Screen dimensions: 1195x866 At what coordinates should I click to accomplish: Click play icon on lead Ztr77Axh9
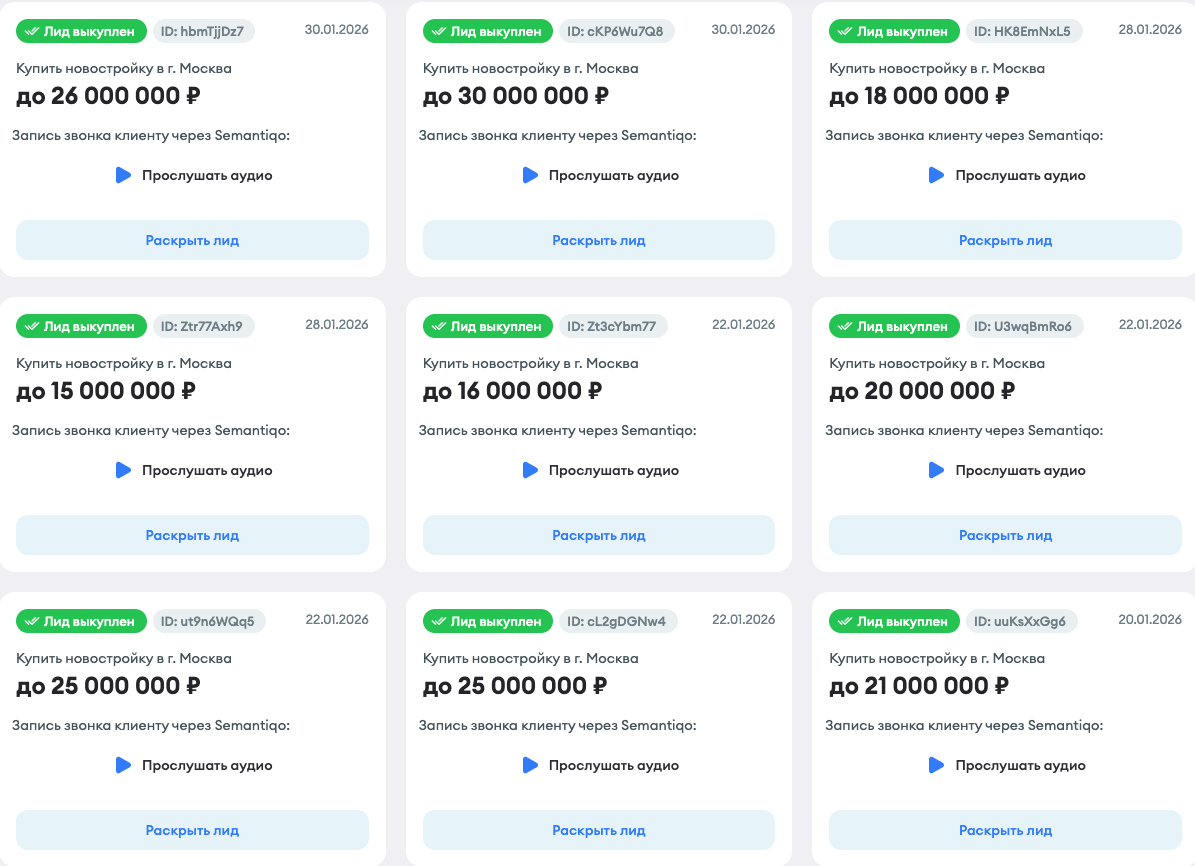(123, 470)
